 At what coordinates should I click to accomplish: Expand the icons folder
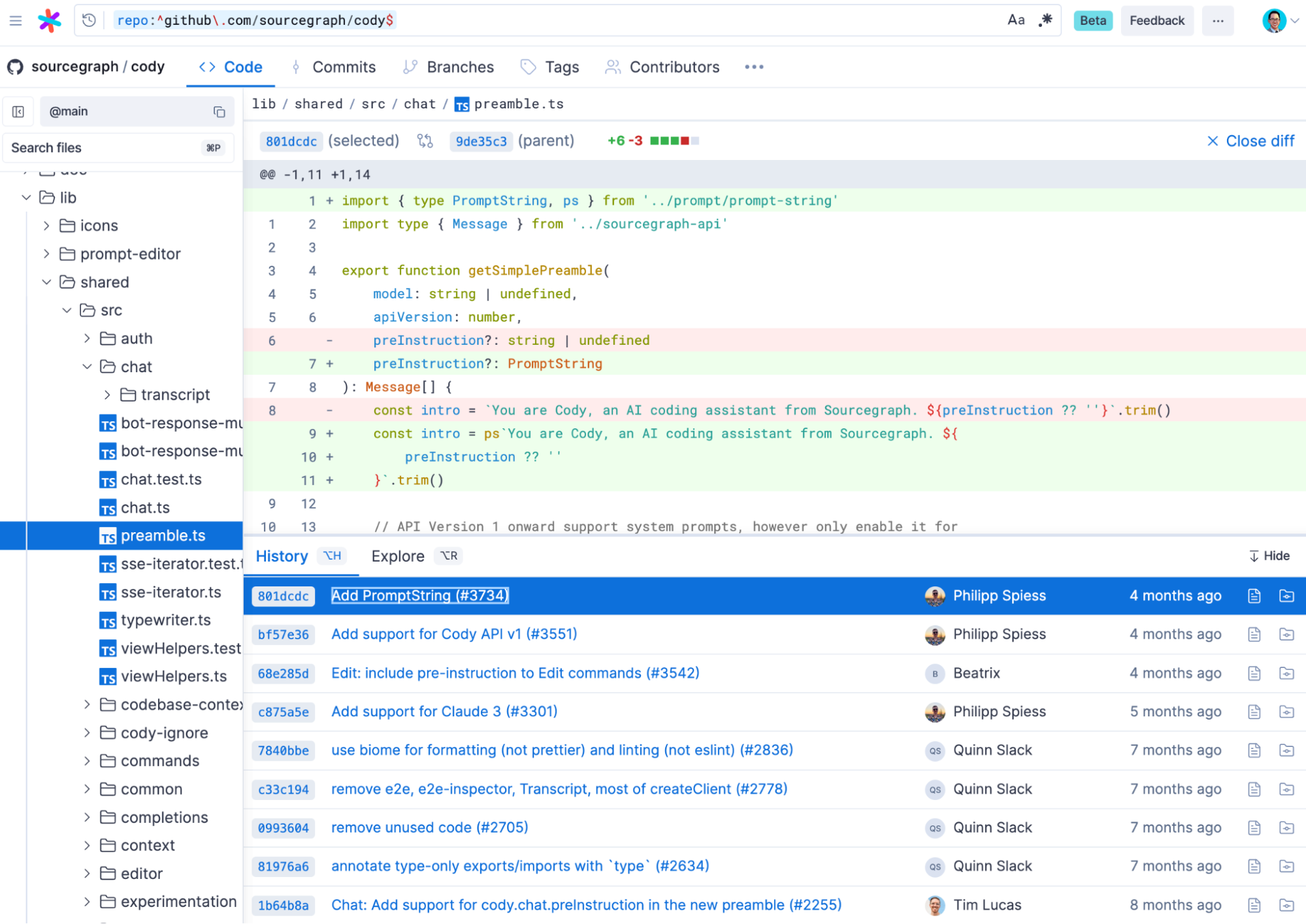tap(46, 226)
